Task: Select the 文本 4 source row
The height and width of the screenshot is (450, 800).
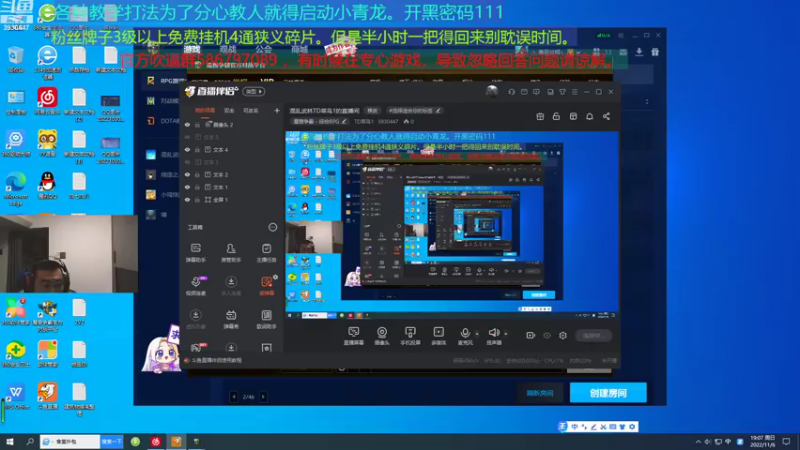Action: tap(232, 149)
